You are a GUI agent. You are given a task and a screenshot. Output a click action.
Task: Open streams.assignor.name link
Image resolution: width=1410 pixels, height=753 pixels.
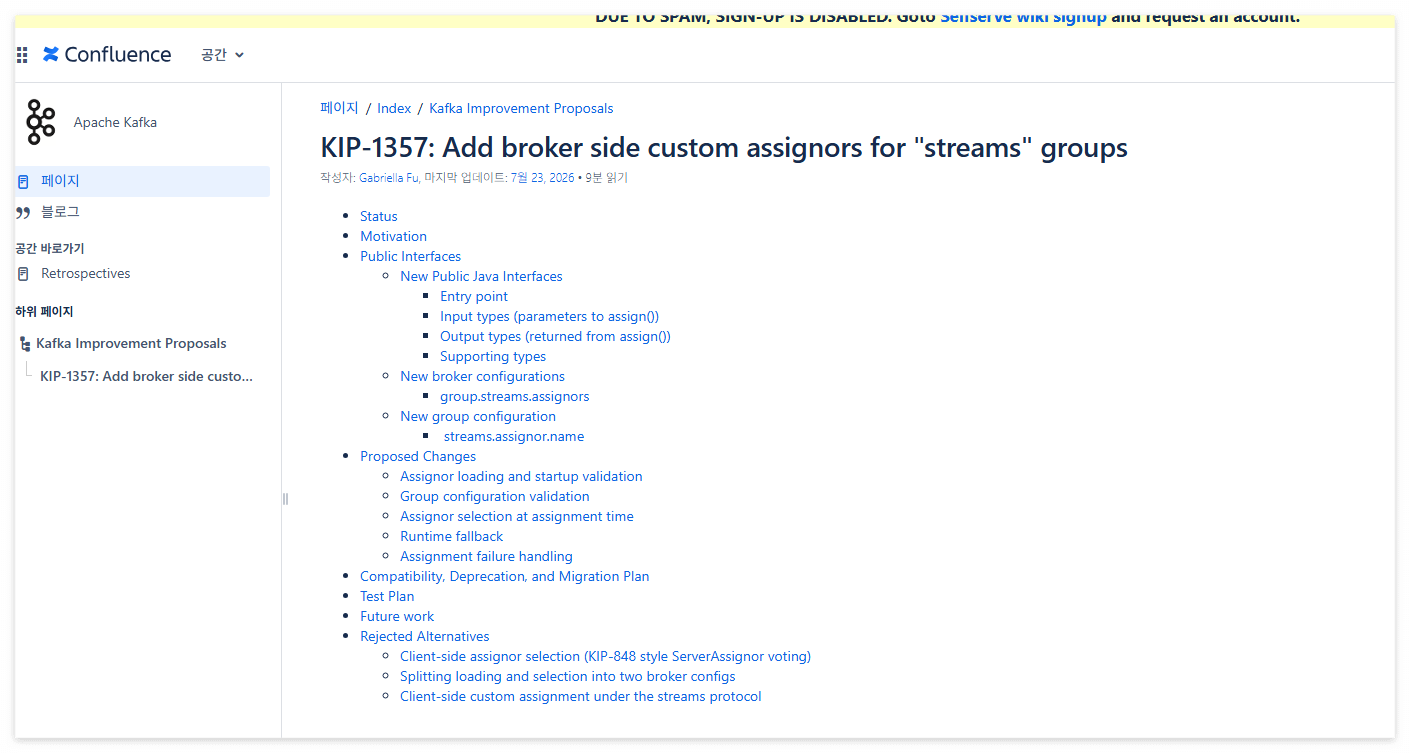point(514,436)
